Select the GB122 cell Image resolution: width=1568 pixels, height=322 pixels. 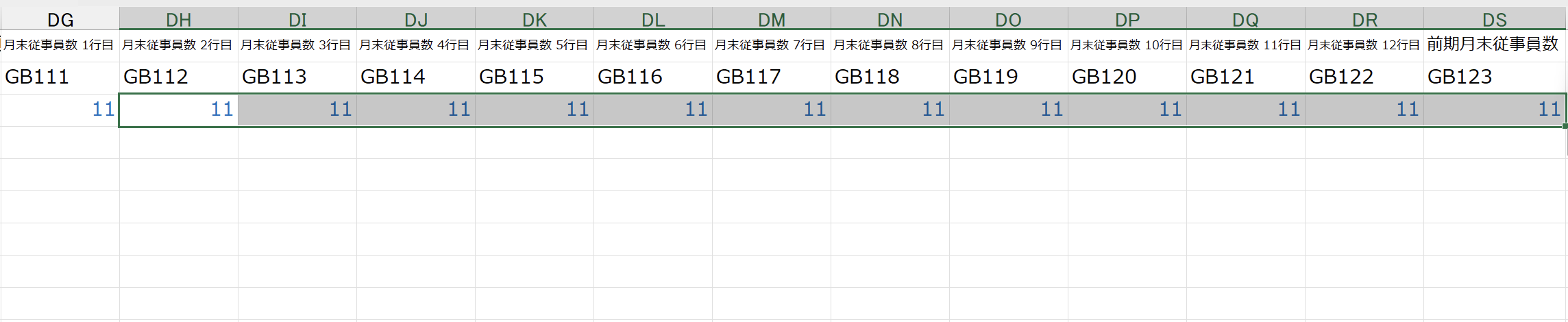tap(1364, 77)
